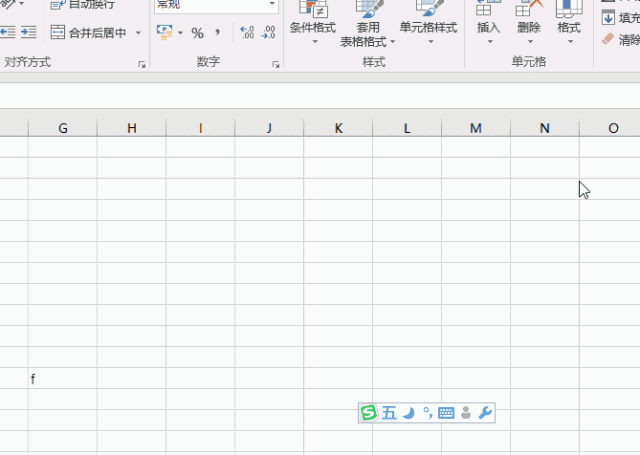Click the 删除 delete cells button
Viewport: 640px width, 455px height.
click(x=529, y=22)
